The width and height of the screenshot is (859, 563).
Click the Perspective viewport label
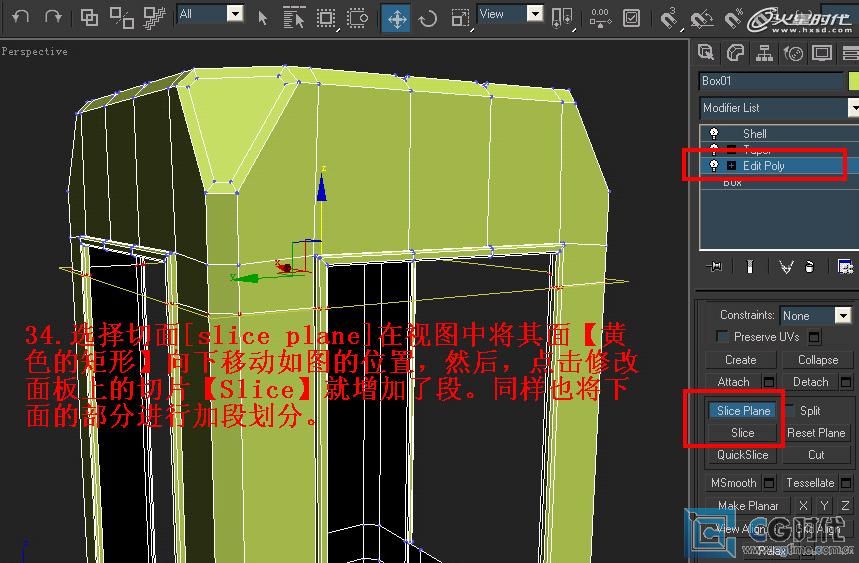[x=35, y=51]
